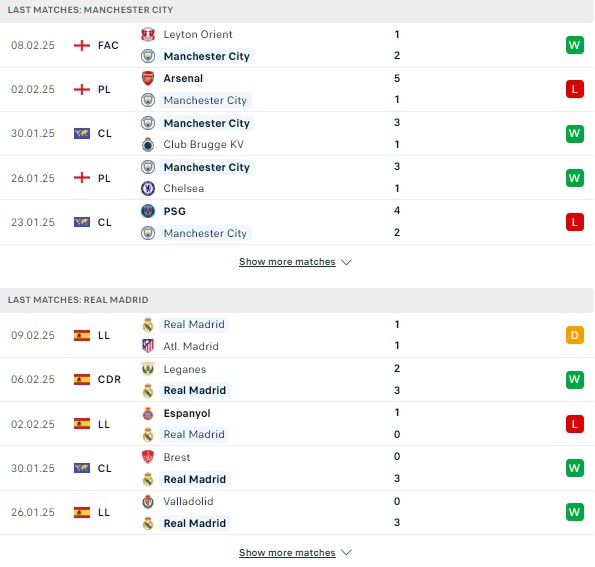Click the Brest club crest

pyautogui.click(x=148, y=457)
